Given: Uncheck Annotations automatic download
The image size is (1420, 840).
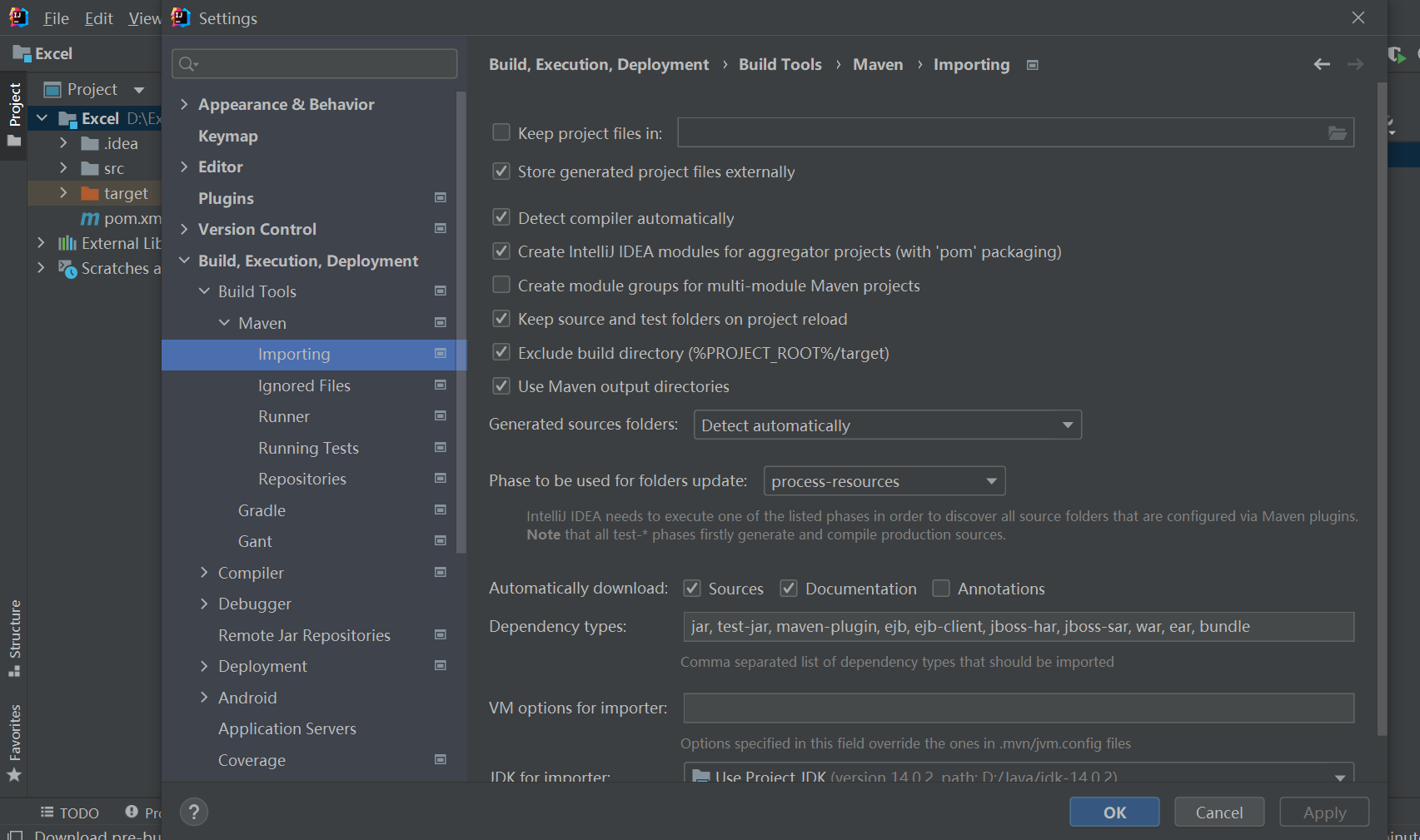Looking at the screenshot, I should point(941,588).
